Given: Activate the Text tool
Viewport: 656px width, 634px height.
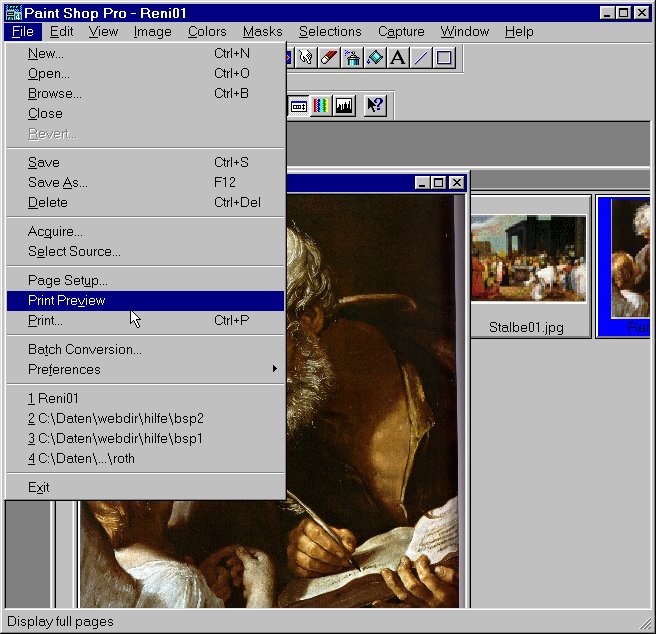Looking at the screenshot, I should 398,58.
